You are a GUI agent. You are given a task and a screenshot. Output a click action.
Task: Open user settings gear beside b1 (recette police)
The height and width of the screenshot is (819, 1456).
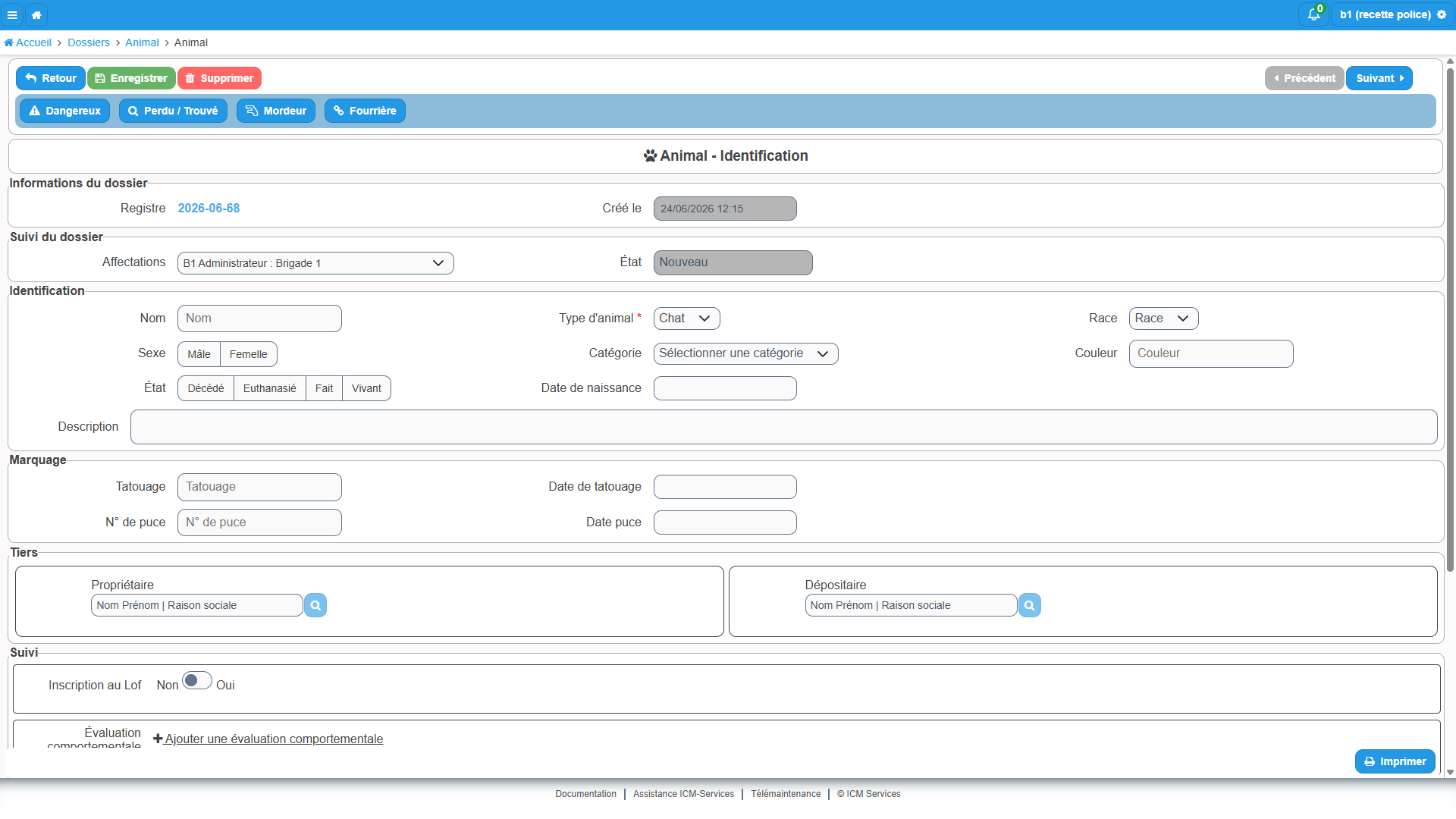point(1442,14)
